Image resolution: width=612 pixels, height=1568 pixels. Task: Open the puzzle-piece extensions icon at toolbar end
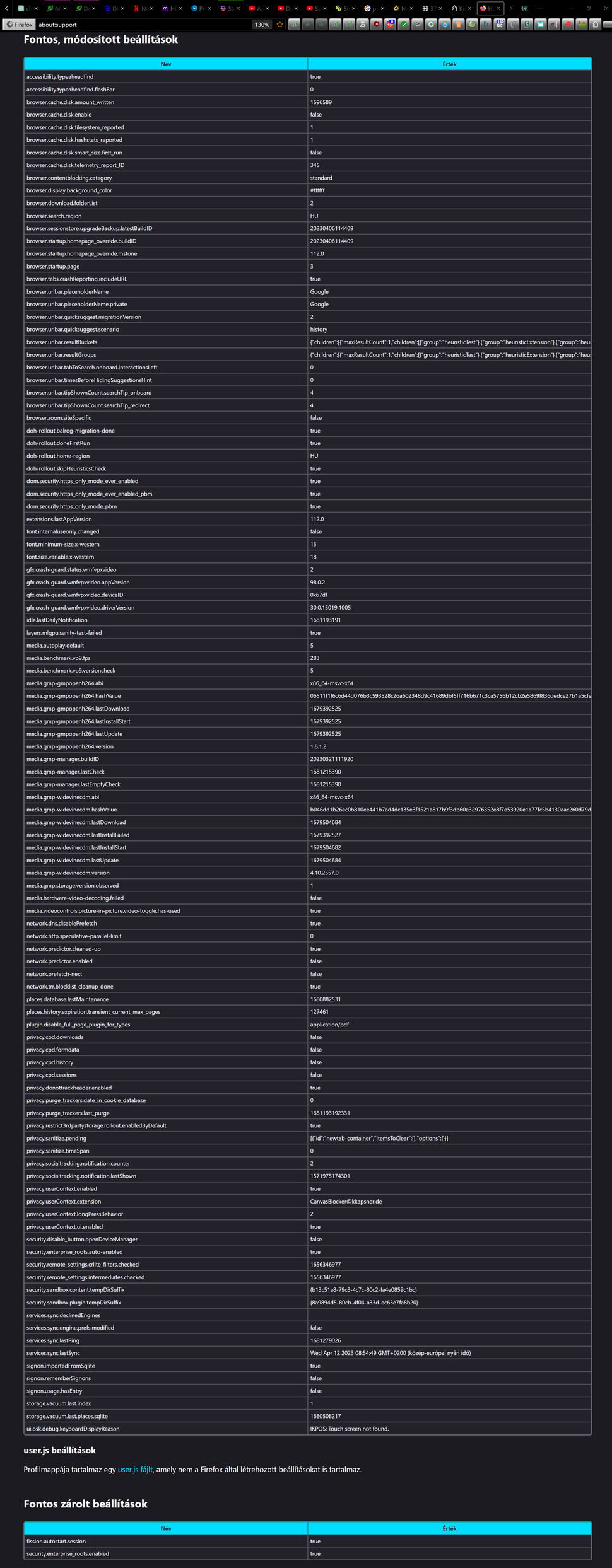coord(595,25)
